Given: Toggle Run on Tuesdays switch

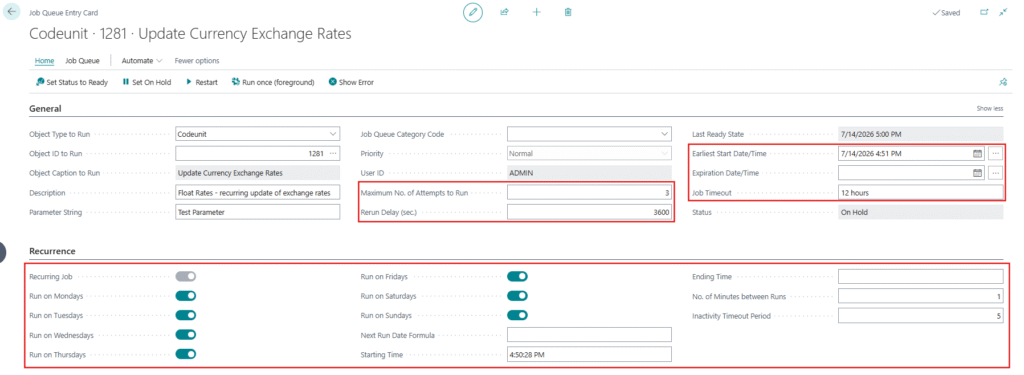Looking at the screenshot, I should [x=185, y=316].
